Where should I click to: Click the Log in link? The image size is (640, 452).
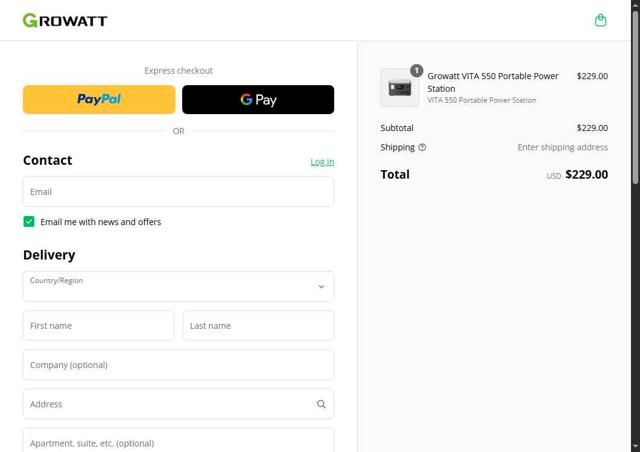[322, 161]
